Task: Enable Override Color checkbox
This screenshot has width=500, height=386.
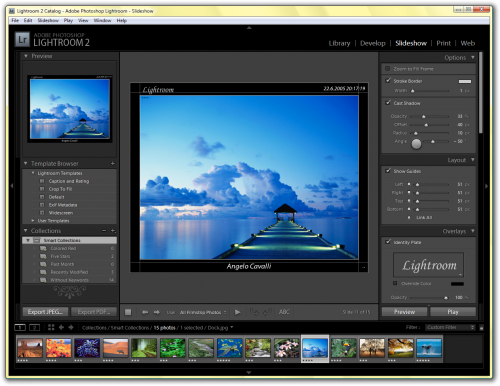Action: (395, 283)
